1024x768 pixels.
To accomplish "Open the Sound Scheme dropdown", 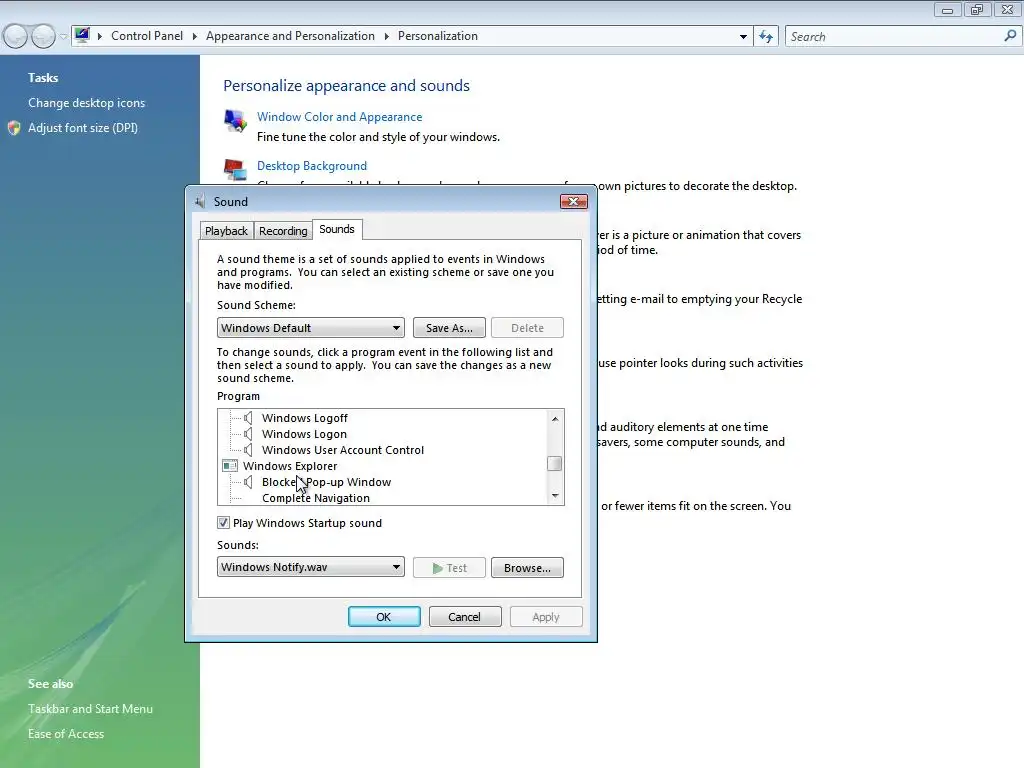I will 311,328.
